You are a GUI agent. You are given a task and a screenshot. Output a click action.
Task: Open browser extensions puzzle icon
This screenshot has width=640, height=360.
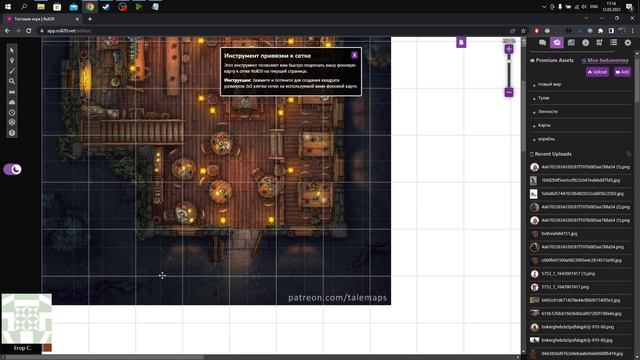pyautogui.click(x=600, y=31)
